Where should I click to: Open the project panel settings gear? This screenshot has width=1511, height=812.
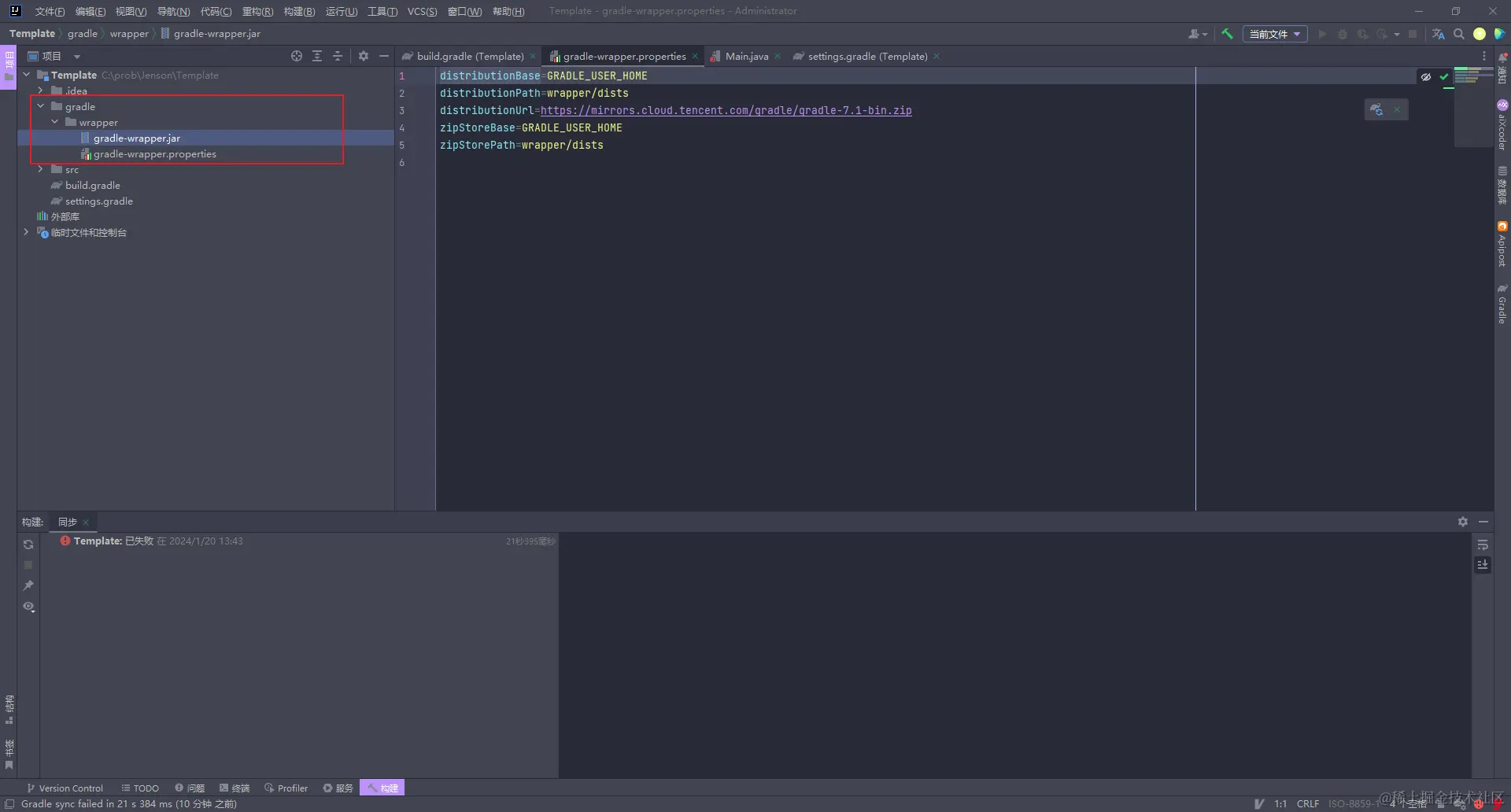364,56
